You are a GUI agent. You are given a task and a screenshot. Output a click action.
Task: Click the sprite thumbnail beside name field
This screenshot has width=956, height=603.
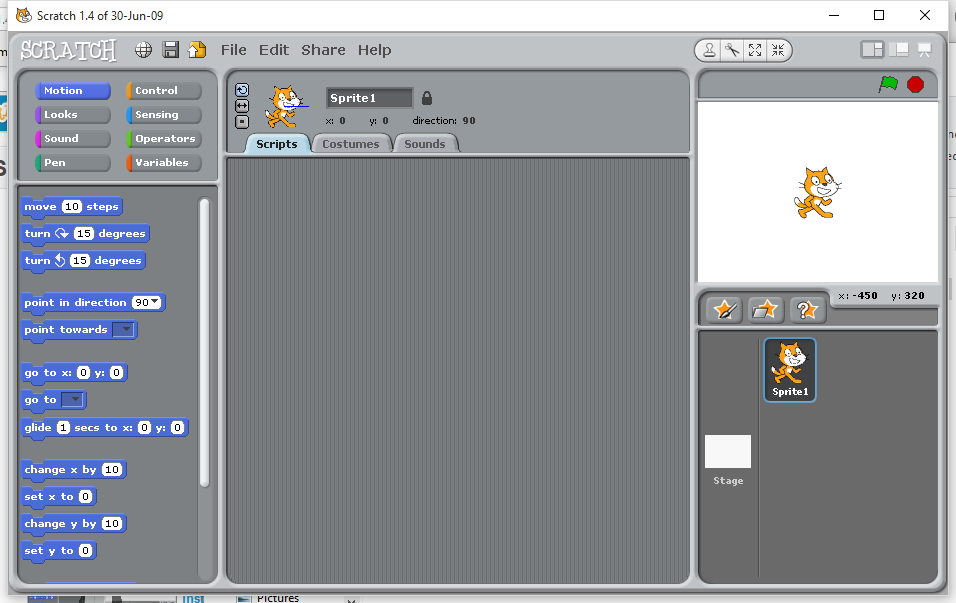click(x=286, y=106)
